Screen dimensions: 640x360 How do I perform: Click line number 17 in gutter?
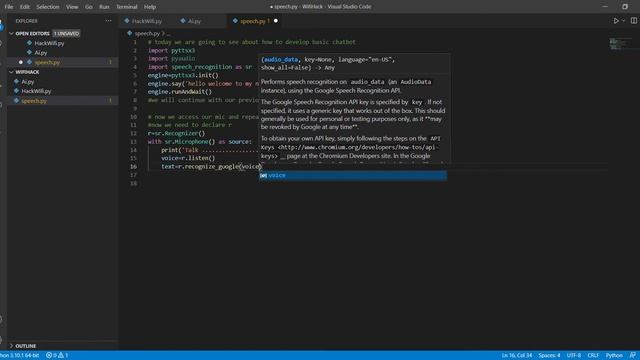pyautogui.click(x=133, y=175)
